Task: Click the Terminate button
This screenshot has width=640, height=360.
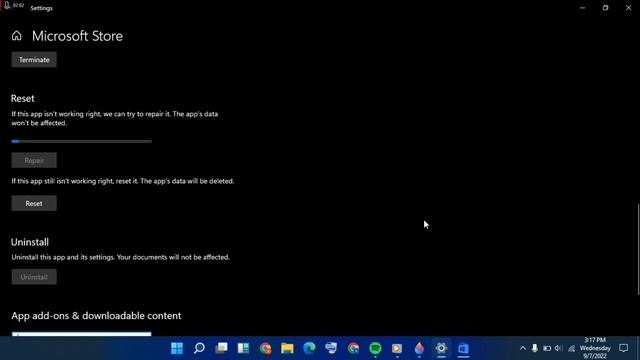Action: click(34, 60)
